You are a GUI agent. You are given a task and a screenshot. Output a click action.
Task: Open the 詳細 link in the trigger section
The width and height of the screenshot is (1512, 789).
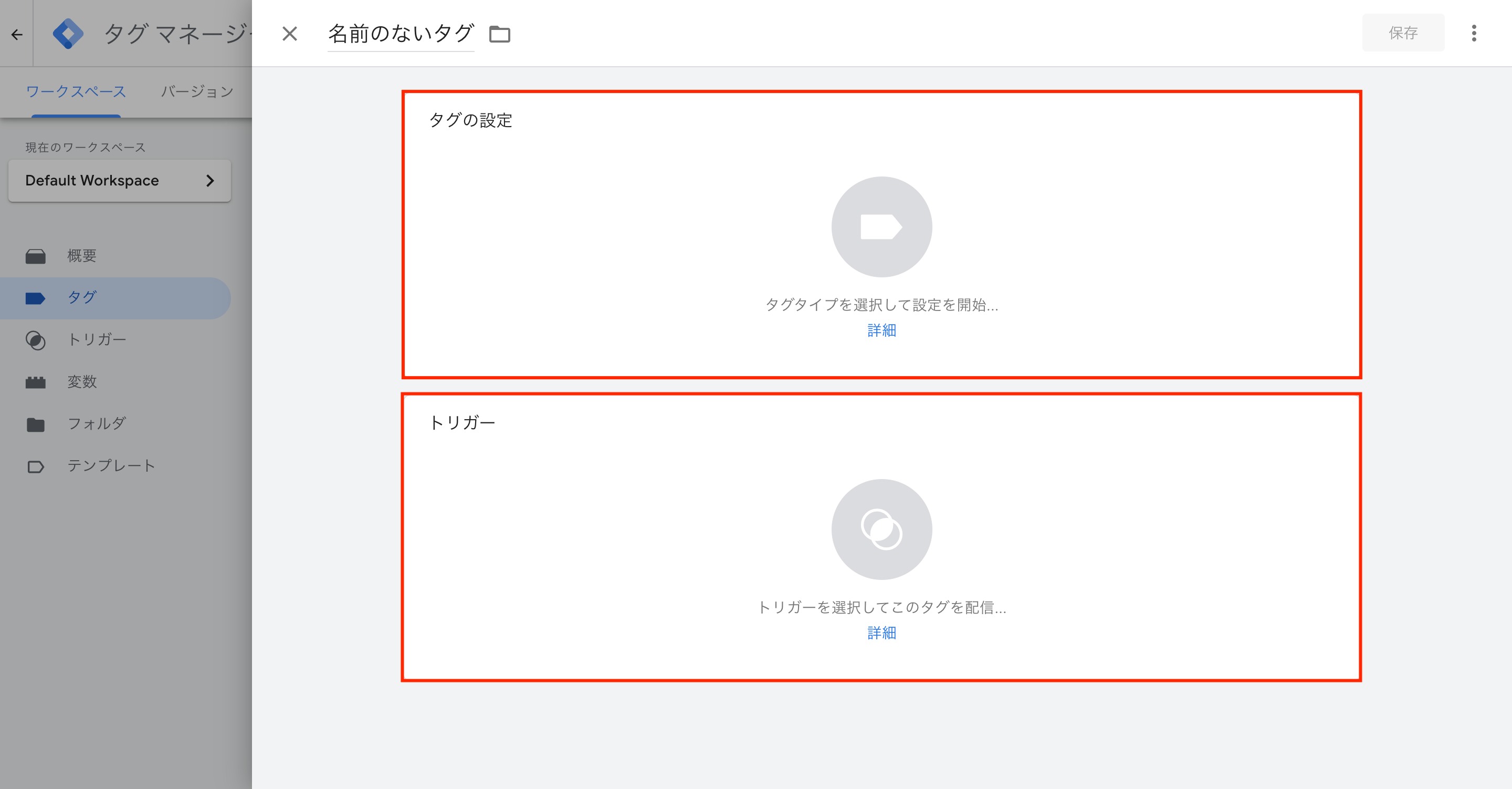[881, 633]
